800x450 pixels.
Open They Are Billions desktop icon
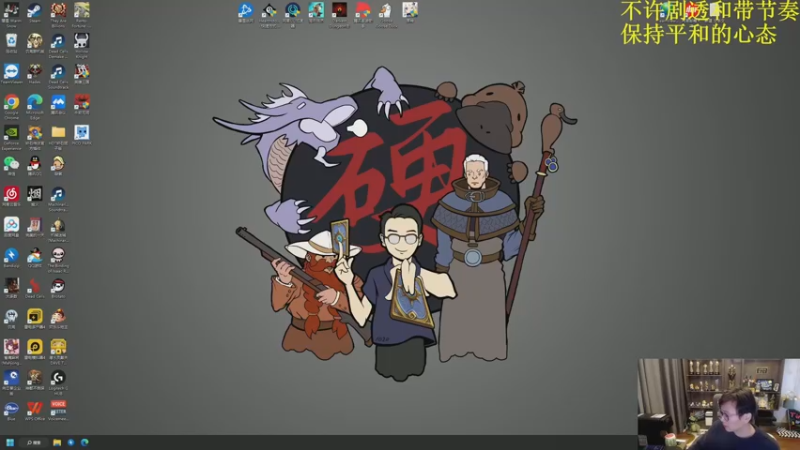(58, 10)
